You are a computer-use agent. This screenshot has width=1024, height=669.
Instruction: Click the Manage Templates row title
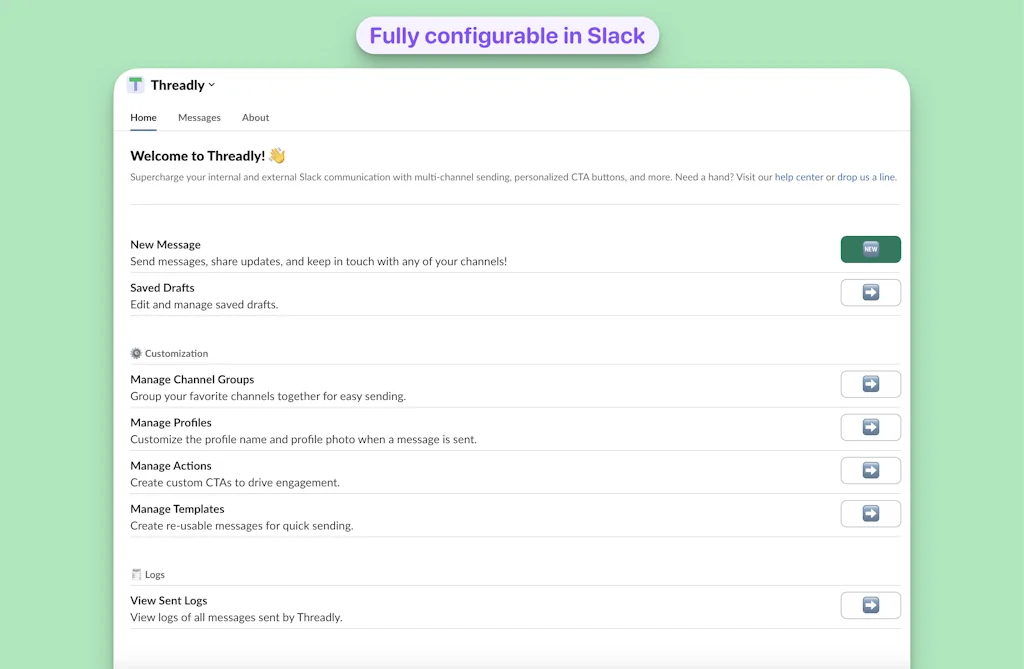pyautogui.click(x=177, y=509)
